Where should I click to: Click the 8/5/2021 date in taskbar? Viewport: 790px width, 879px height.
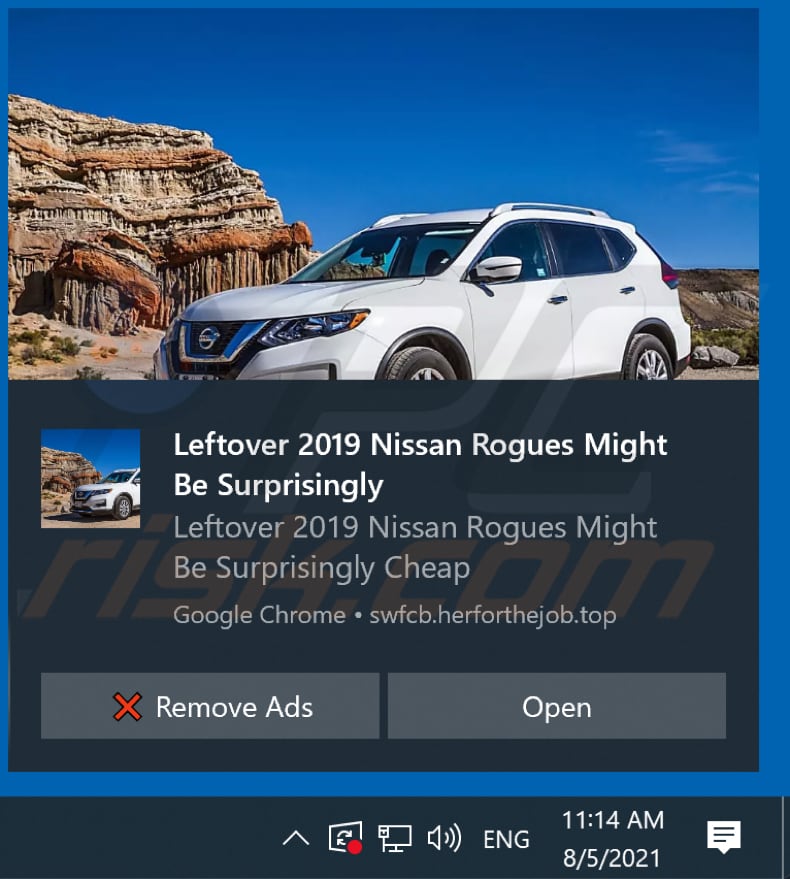click(x=611, y=858)
